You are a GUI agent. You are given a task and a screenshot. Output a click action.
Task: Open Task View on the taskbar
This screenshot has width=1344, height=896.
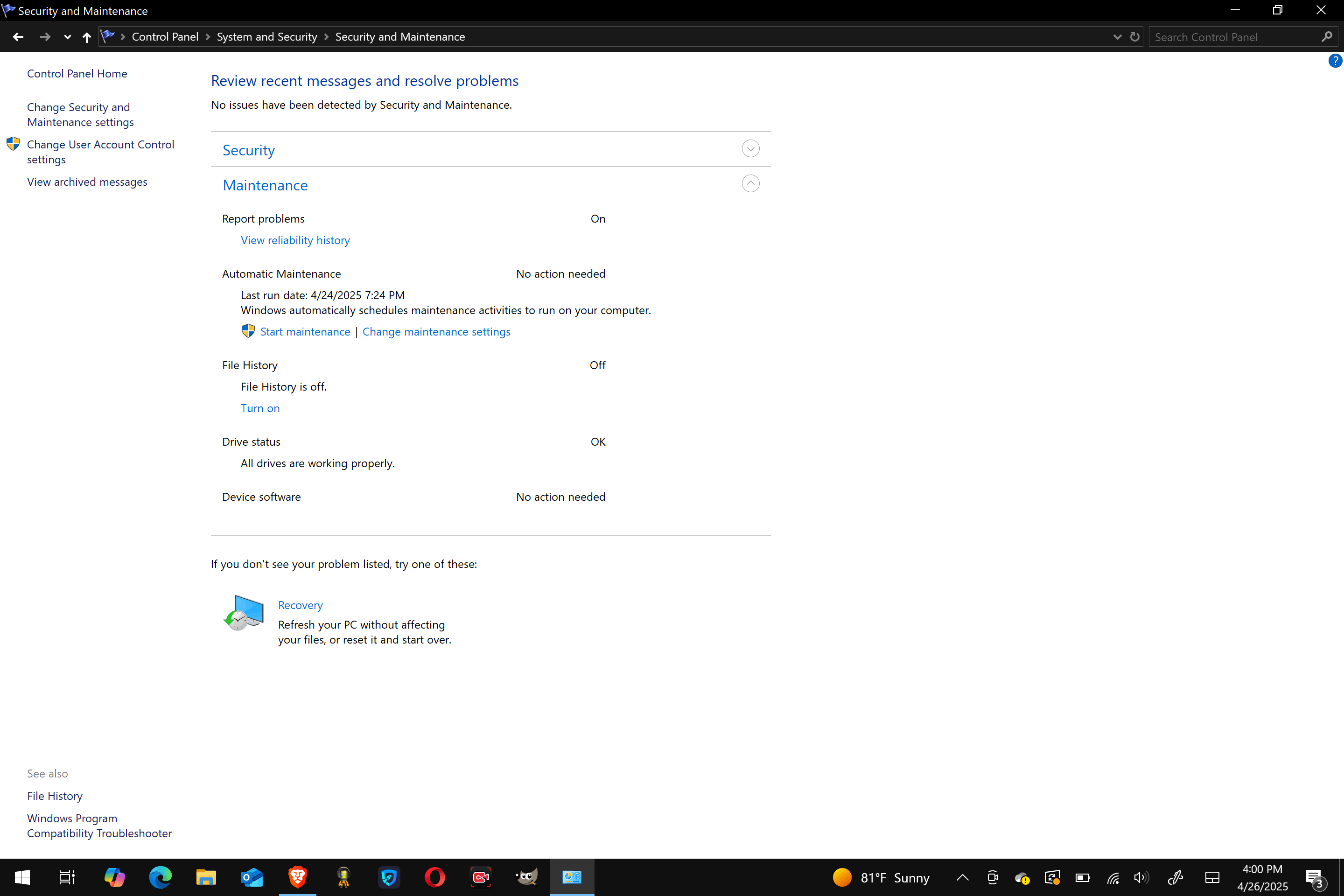[67, 877]
